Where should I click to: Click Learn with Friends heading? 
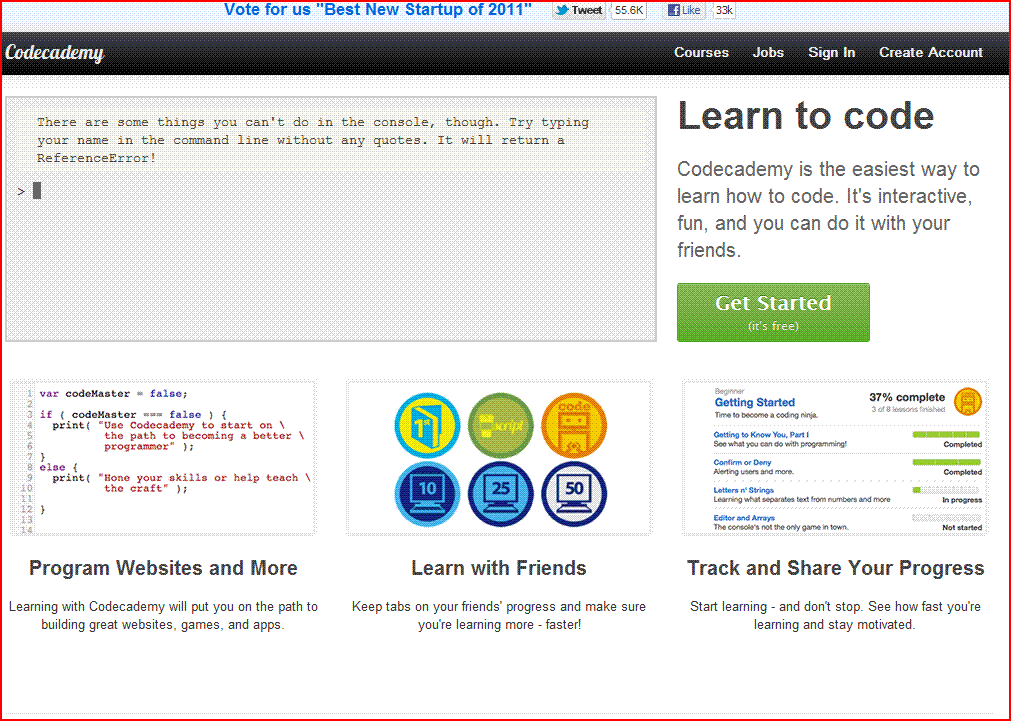[499, 568]
